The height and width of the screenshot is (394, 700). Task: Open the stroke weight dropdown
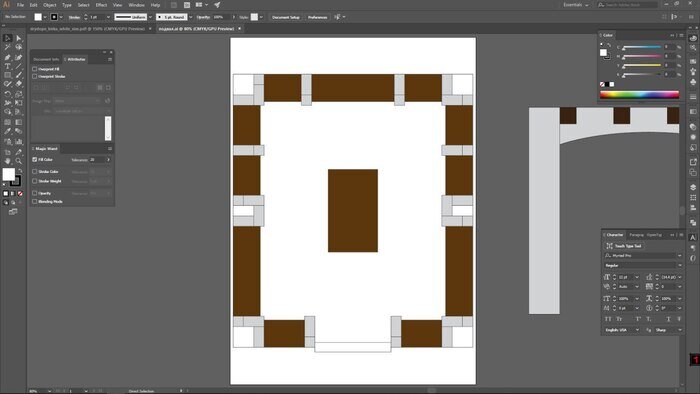[108, 17]
